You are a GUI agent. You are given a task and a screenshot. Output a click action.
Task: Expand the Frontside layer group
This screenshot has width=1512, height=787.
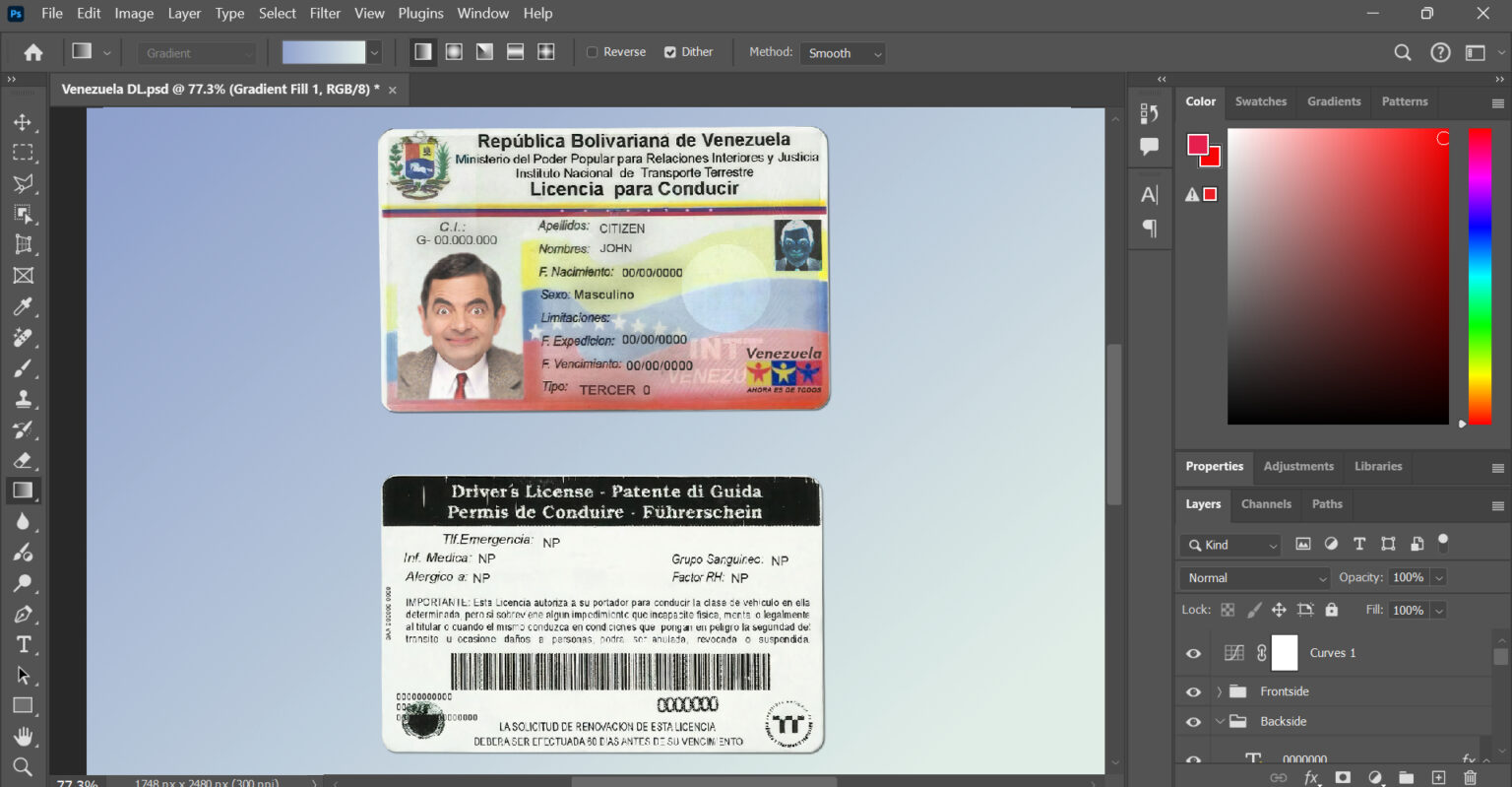tap(1219, 691)
